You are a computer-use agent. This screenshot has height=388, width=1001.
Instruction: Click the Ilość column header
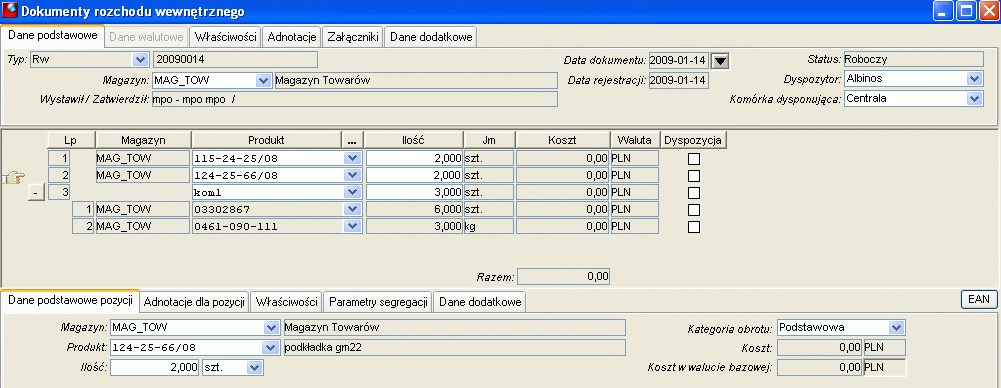(x=413, y=140)
